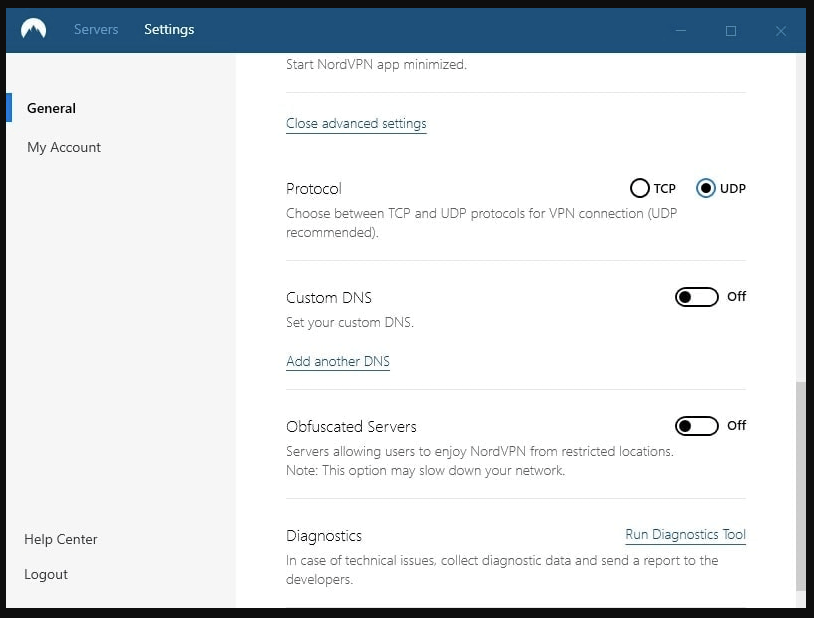Minimize the NordVPN window
The height and width of the screenshot is (618, 814).
[681, 31]
